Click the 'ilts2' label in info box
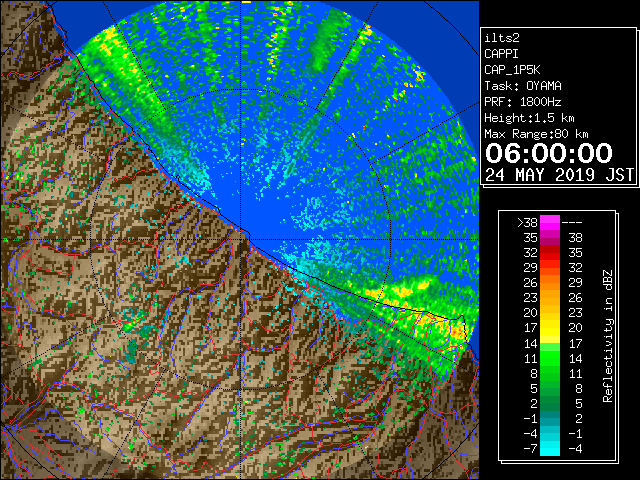Image resolution: width=640 pixels, height=480 pixels. pos(502,38)
